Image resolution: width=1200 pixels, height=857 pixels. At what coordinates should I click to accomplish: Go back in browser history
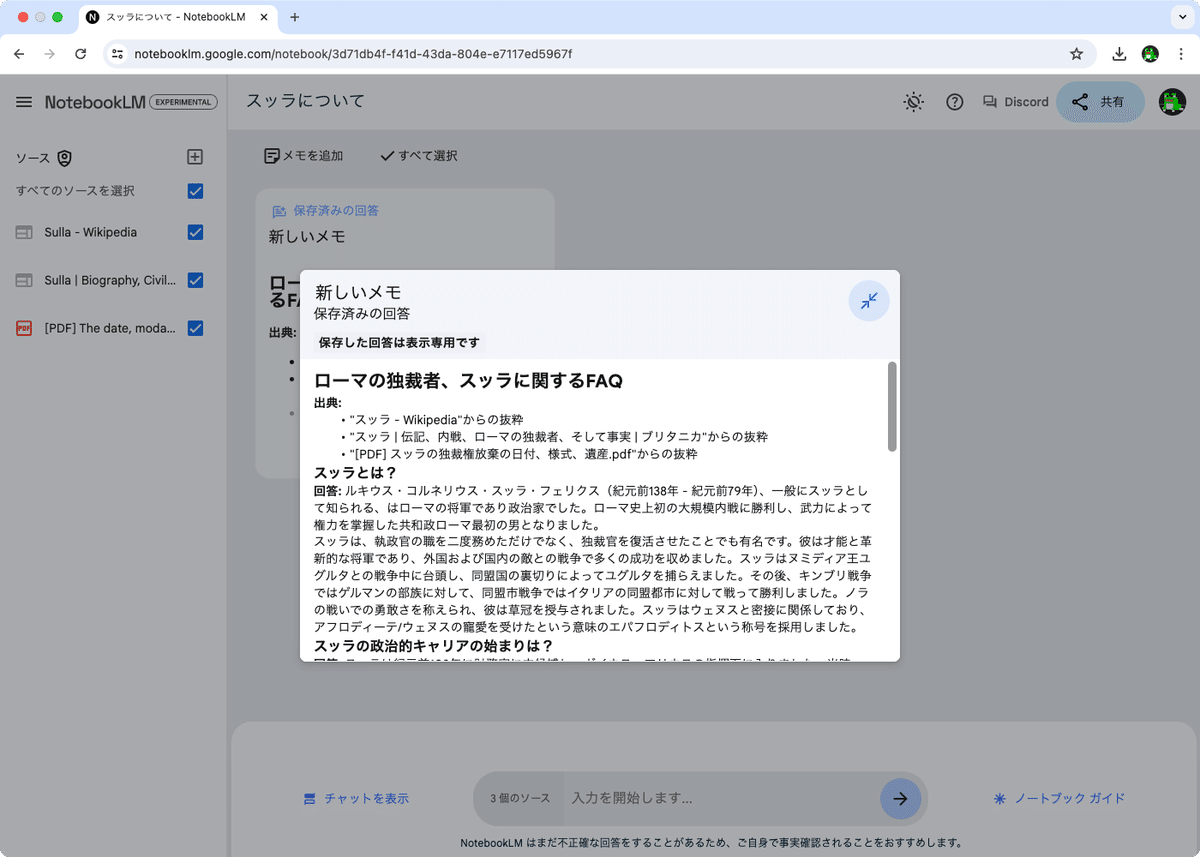[x=19, y=54]
